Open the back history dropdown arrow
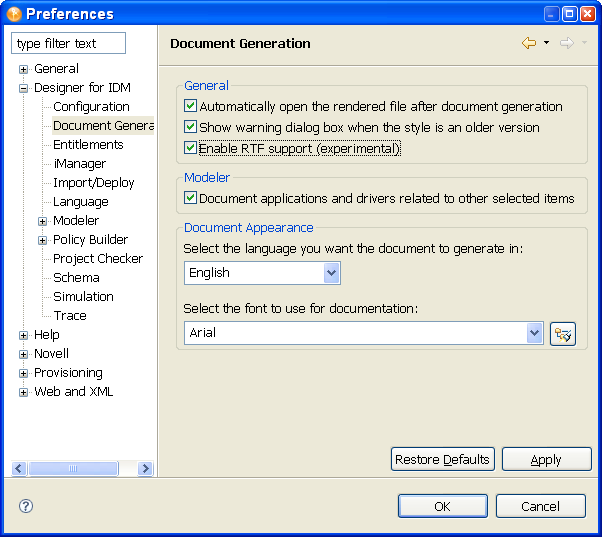 [x=546, y=43]
